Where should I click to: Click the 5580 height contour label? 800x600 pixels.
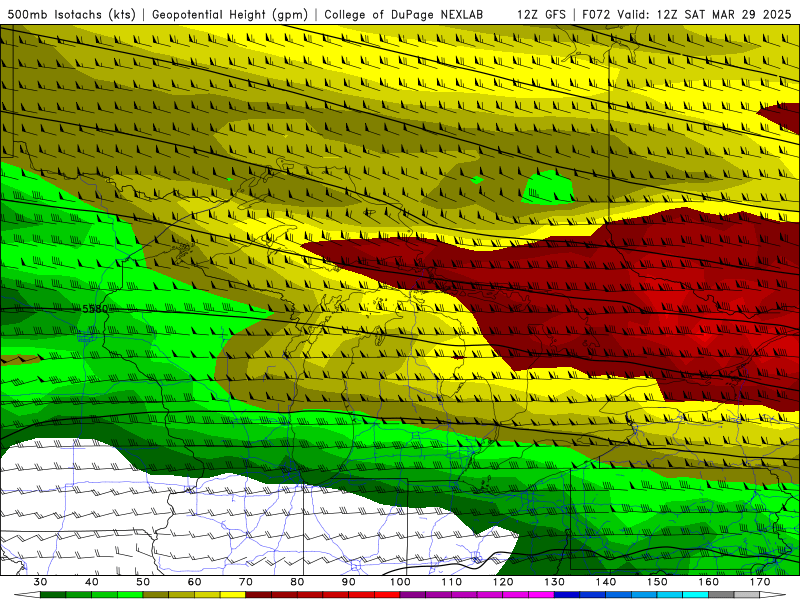point(95,309)
